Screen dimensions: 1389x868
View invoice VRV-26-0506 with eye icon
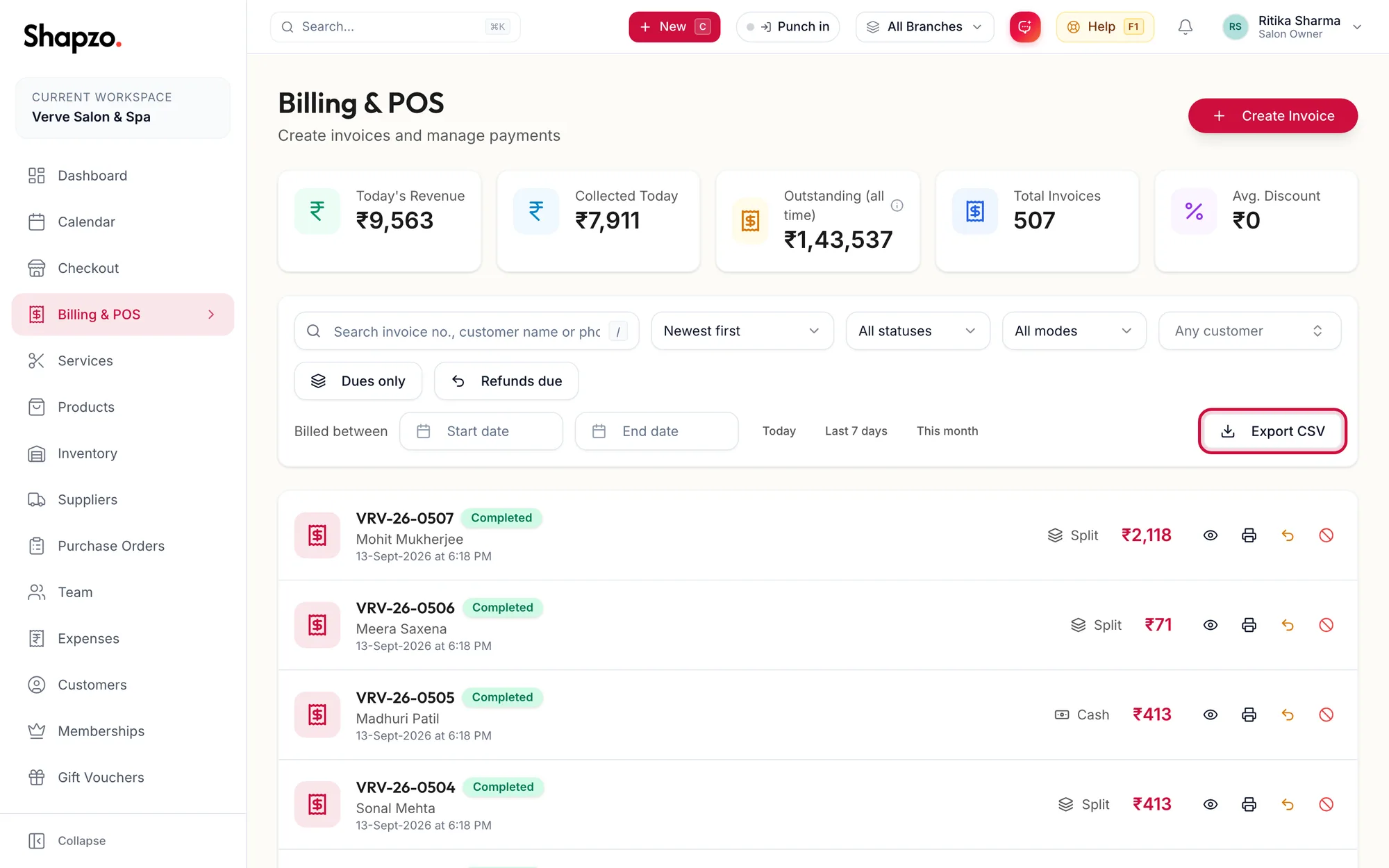(x=1211, y=625)
